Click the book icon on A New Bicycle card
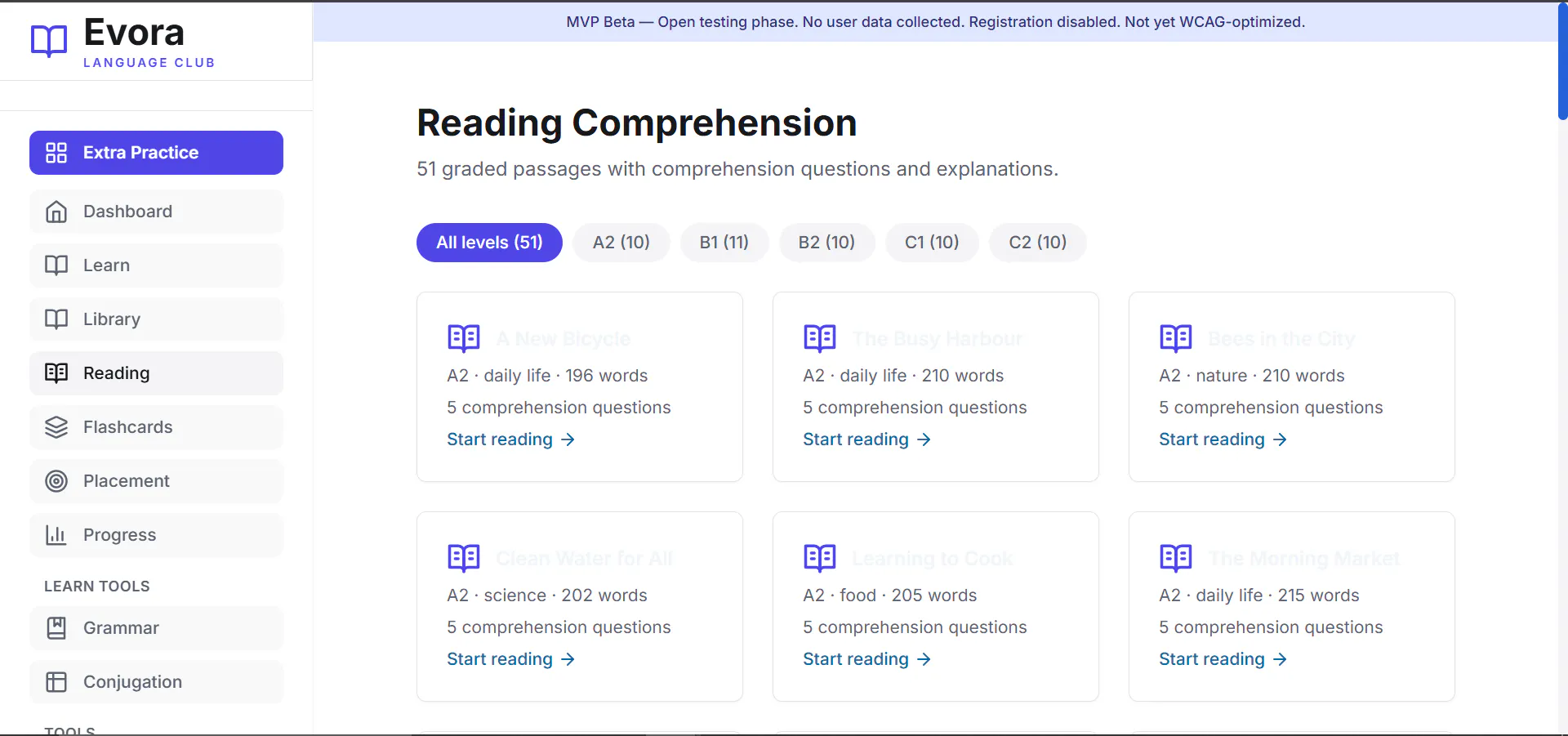This screenshot has height=736, width=1568. point(464,338)
